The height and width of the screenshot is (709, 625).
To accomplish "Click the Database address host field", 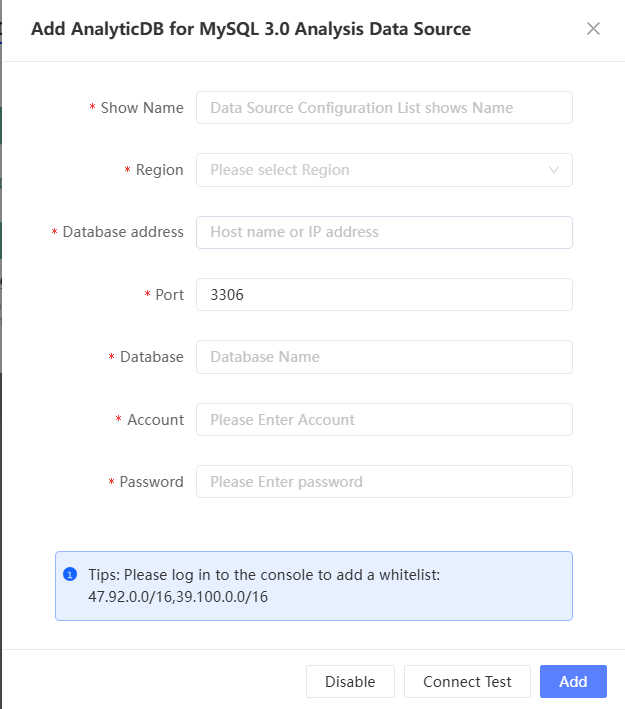I will click(x=384, y=232).
